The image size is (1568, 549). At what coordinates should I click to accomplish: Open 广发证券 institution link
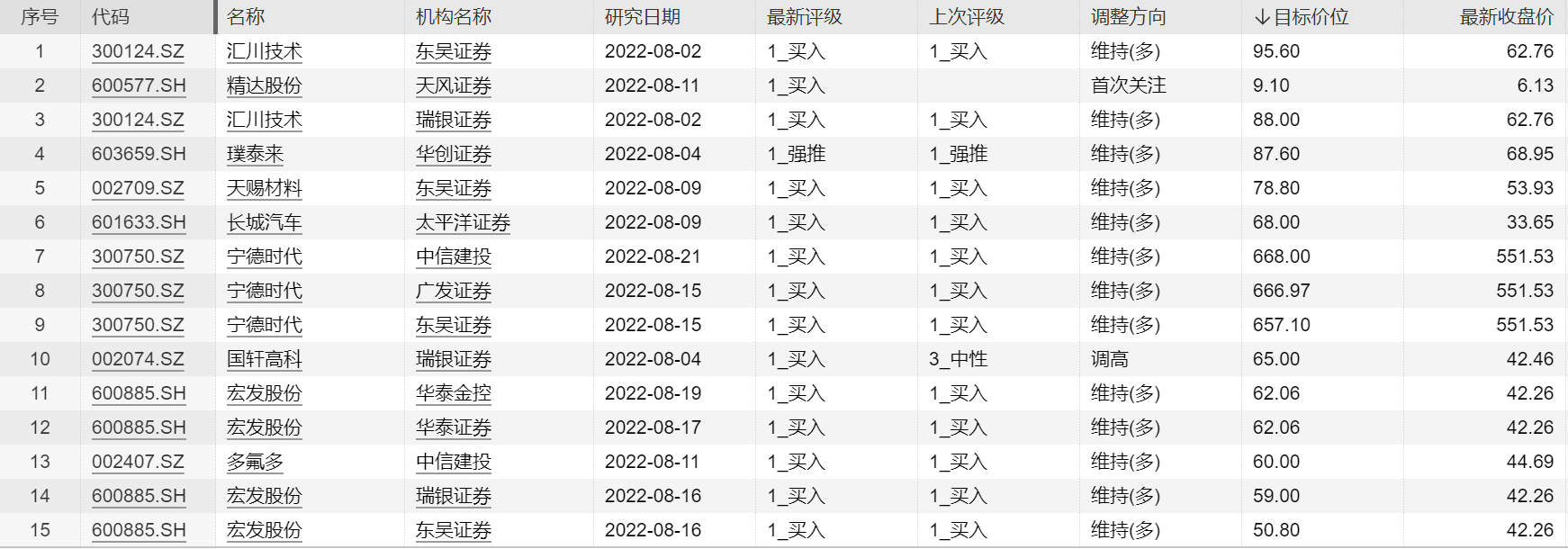pyautogui.click(x=454, y=291)
